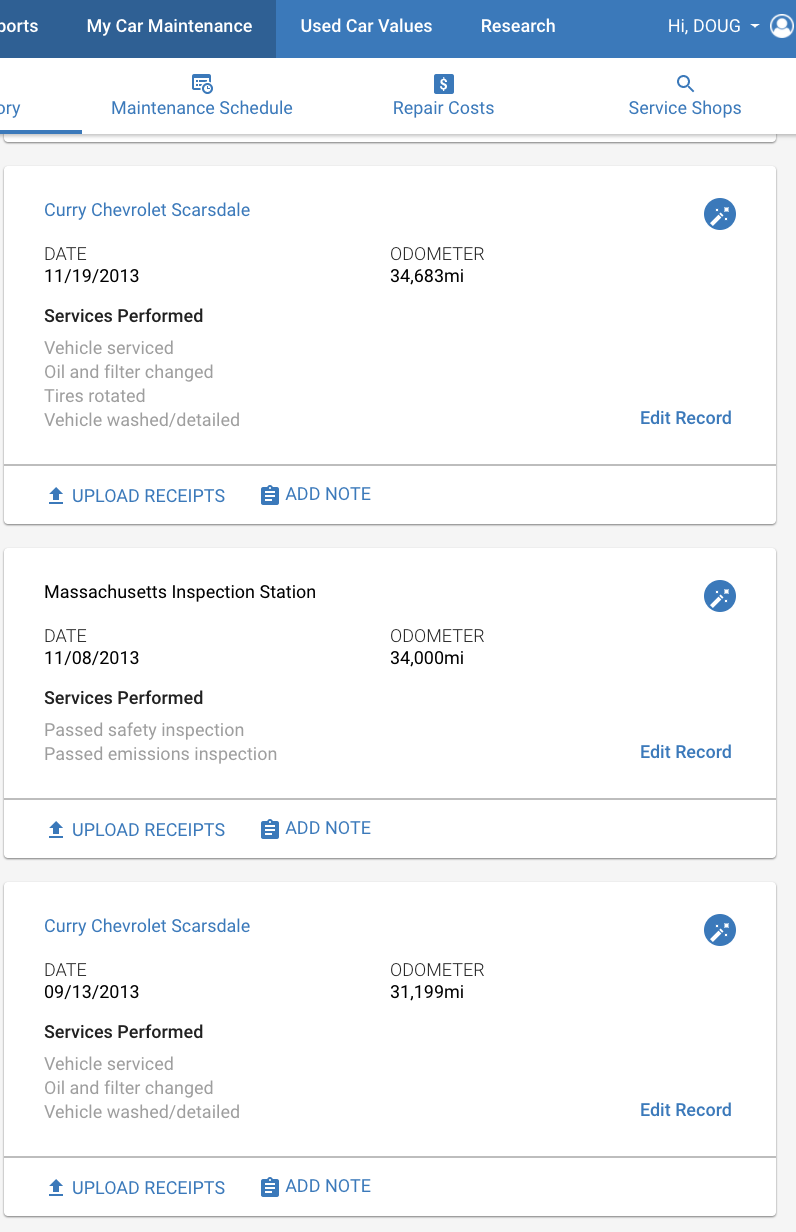Click magic wand icon on 09/13/2013 record
Screen dimensions: 796x1232
point(720,930)
